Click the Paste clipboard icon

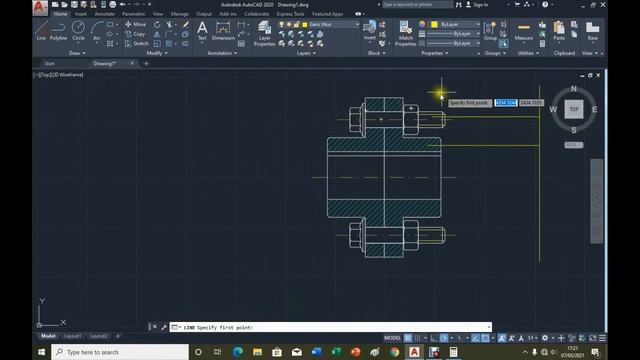tap(559, 31)
